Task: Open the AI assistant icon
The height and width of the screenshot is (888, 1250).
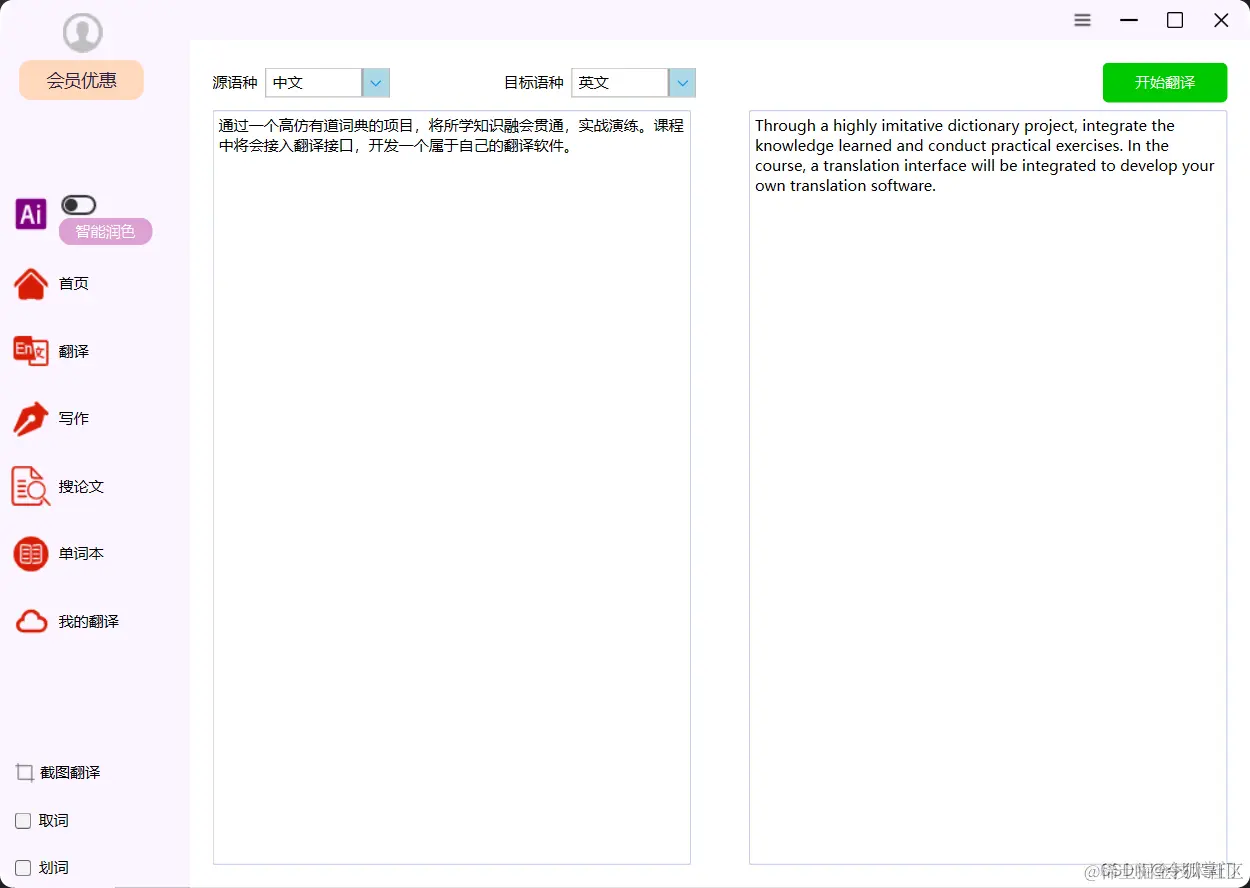Action: 30,213
